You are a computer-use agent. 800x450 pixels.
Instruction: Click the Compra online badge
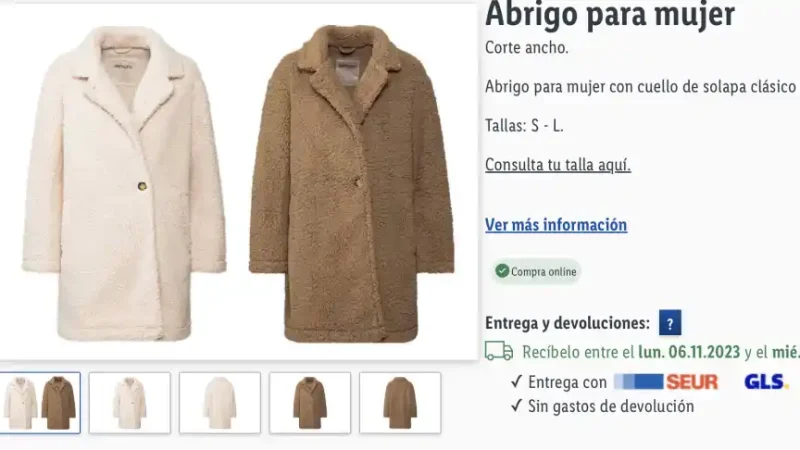536,271
